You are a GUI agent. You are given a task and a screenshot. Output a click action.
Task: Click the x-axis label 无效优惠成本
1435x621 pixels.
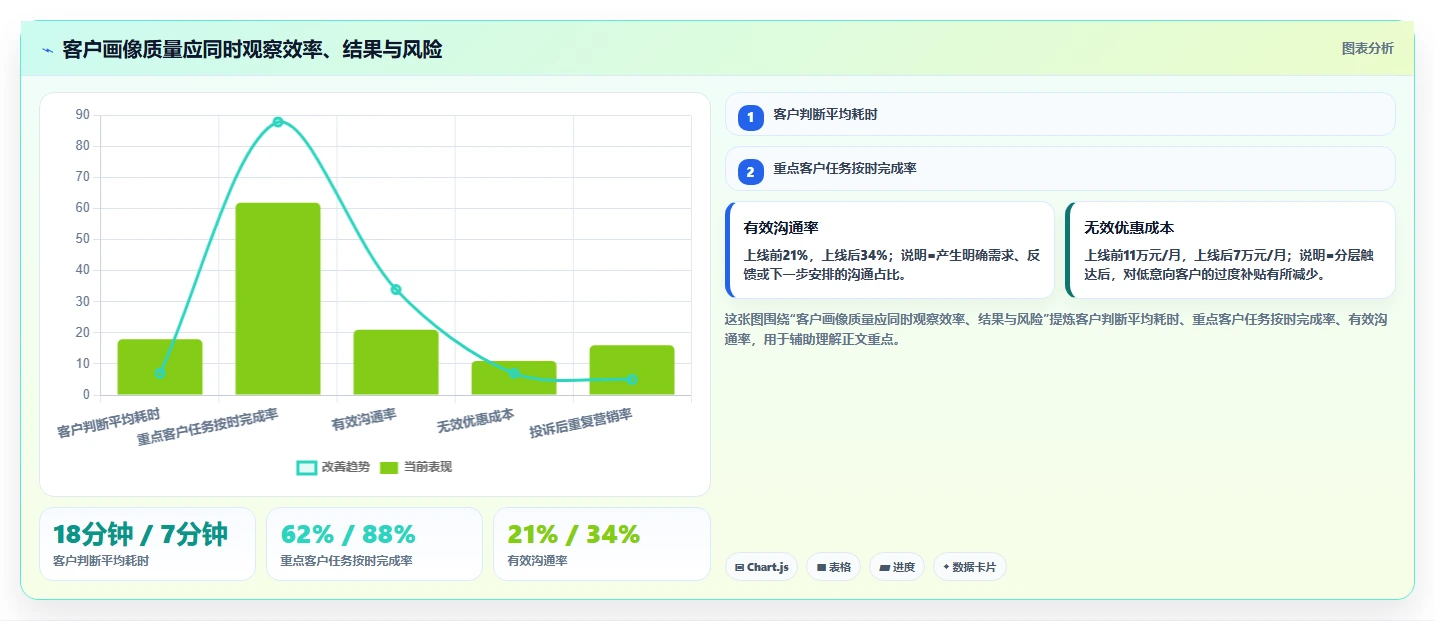pyautogui.click(x=476, y=421)
